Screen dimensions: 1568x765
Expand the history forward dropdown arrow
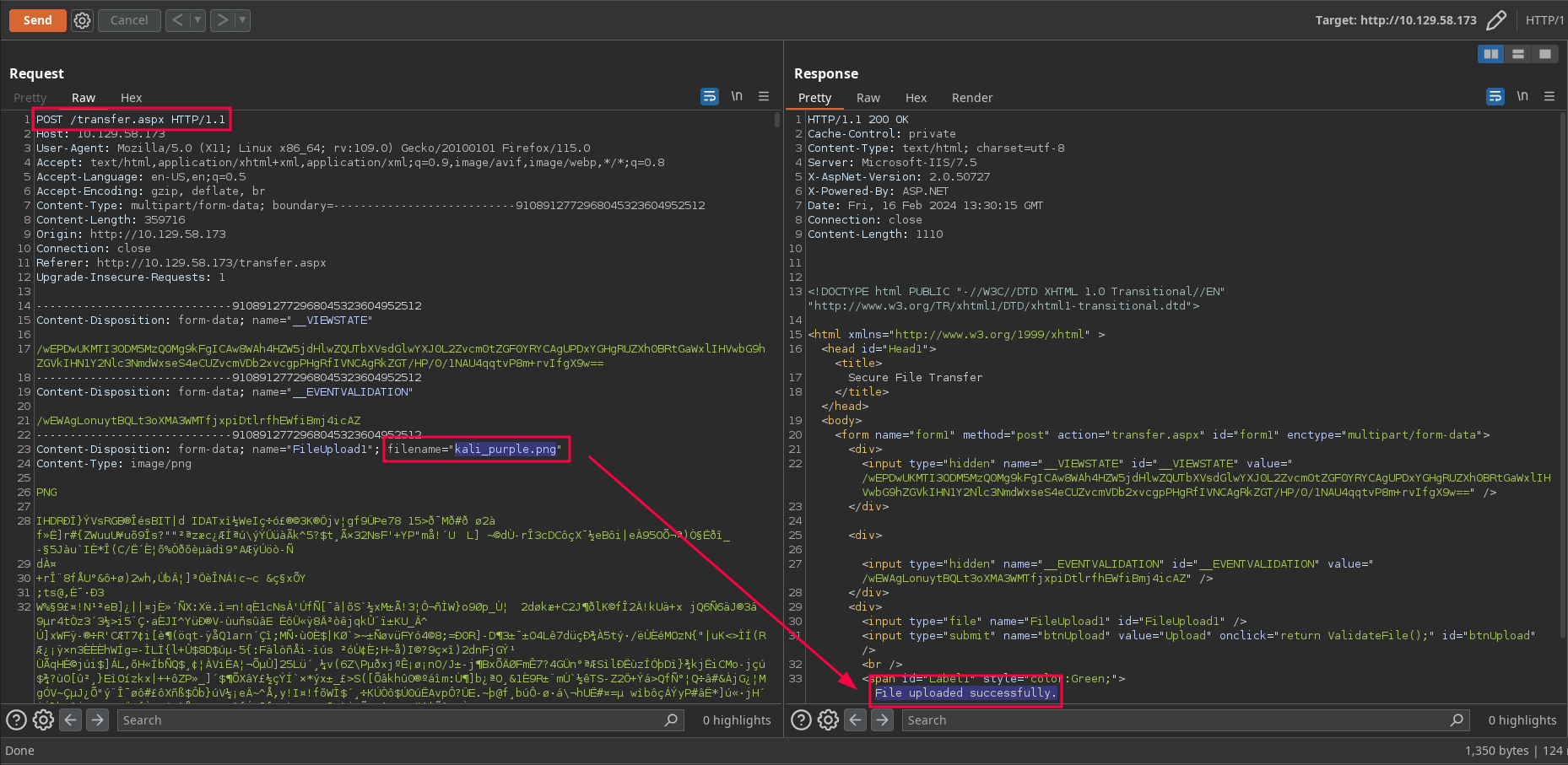pos(242,20)
